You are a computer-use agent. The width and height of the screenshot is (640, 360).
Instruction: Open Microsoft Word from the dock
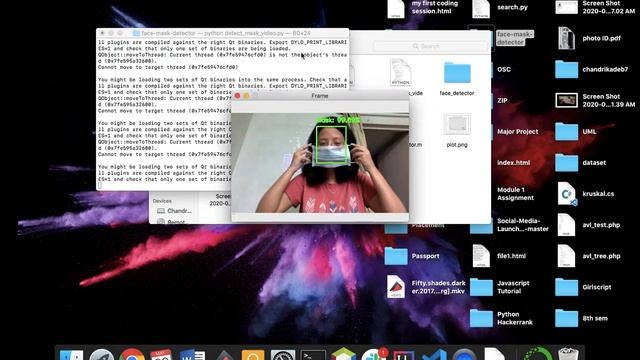click(192, 355)
